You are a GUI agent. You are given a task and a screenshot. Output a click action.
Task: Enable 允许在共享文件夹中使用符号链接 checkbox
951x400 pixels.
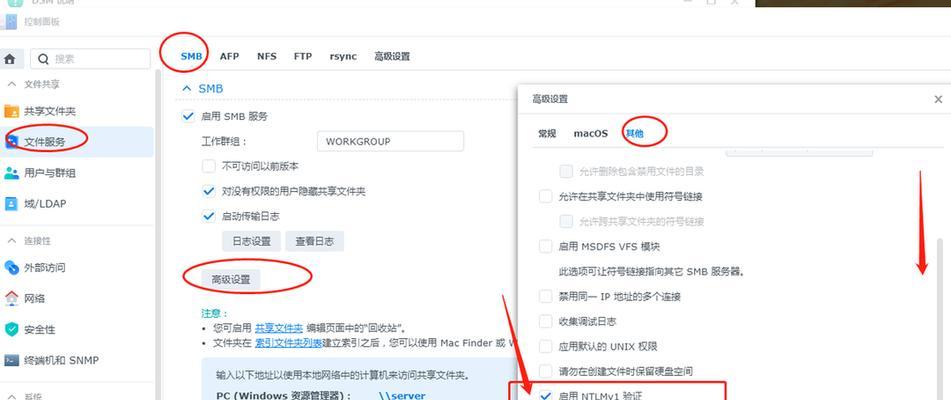pos(546,196)
